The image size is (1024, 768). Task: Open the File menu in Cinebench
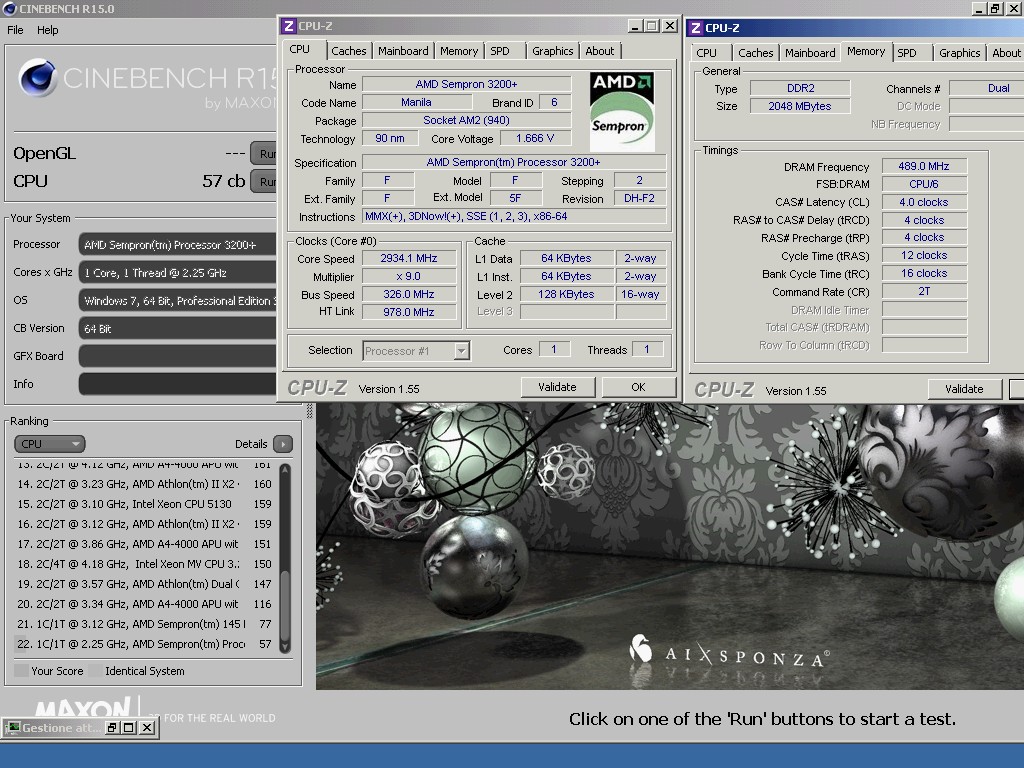click(15, 30)
